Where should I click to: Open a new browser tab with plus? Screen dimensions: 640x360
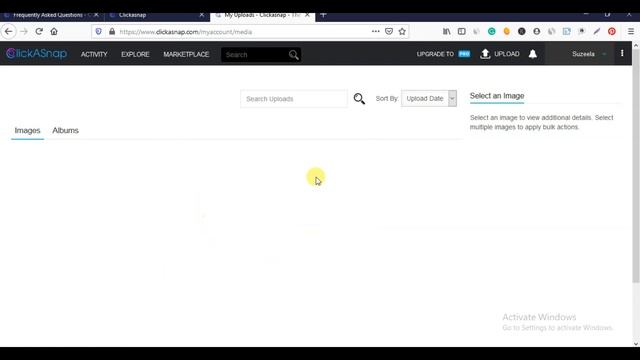click(323, 15)
